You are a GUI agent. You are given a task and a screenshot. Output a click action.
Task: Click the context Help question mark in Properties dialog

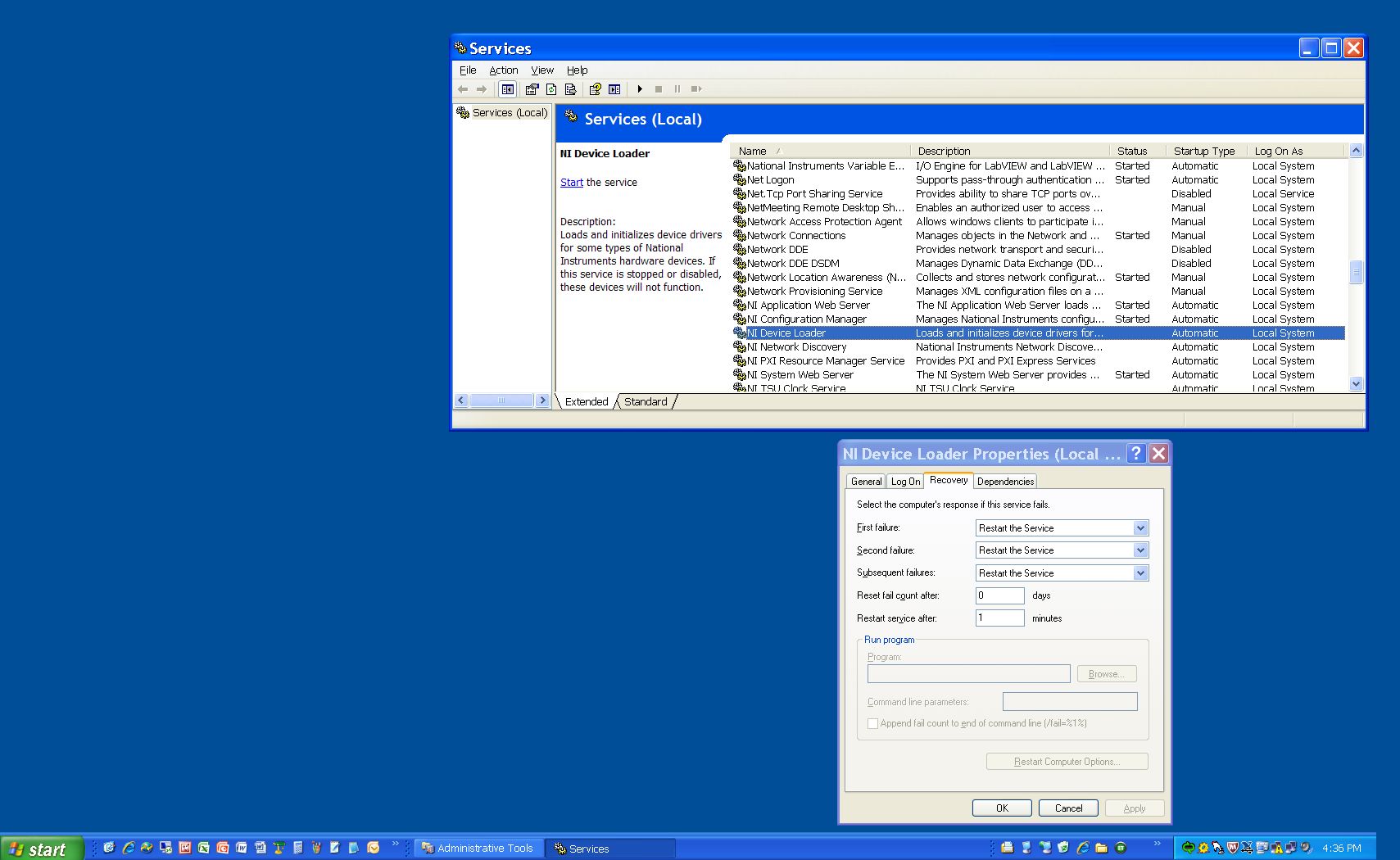1135,454
